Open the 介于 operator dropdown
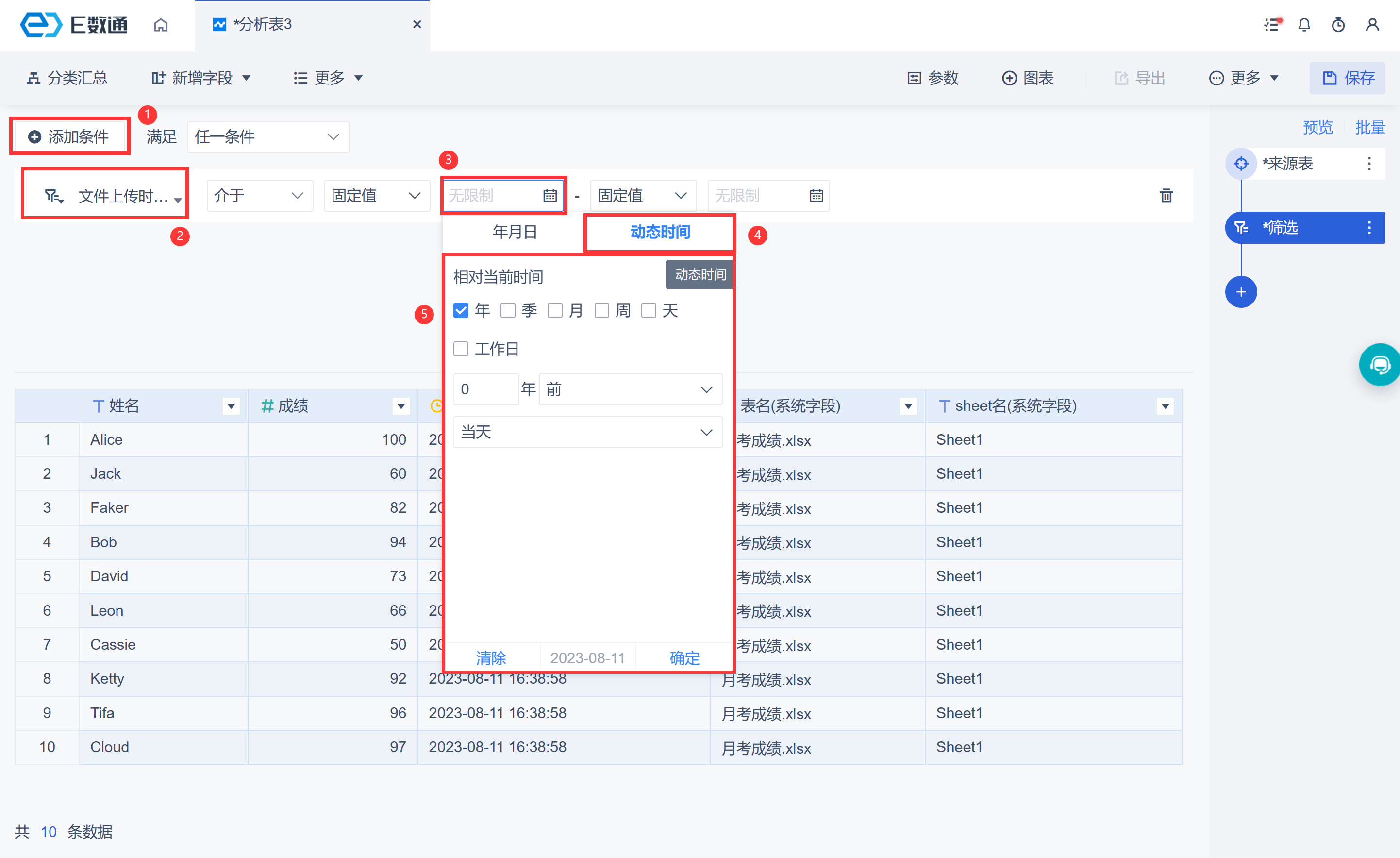This screenshot has height=858, width=1400. click(x=259, y=196)
